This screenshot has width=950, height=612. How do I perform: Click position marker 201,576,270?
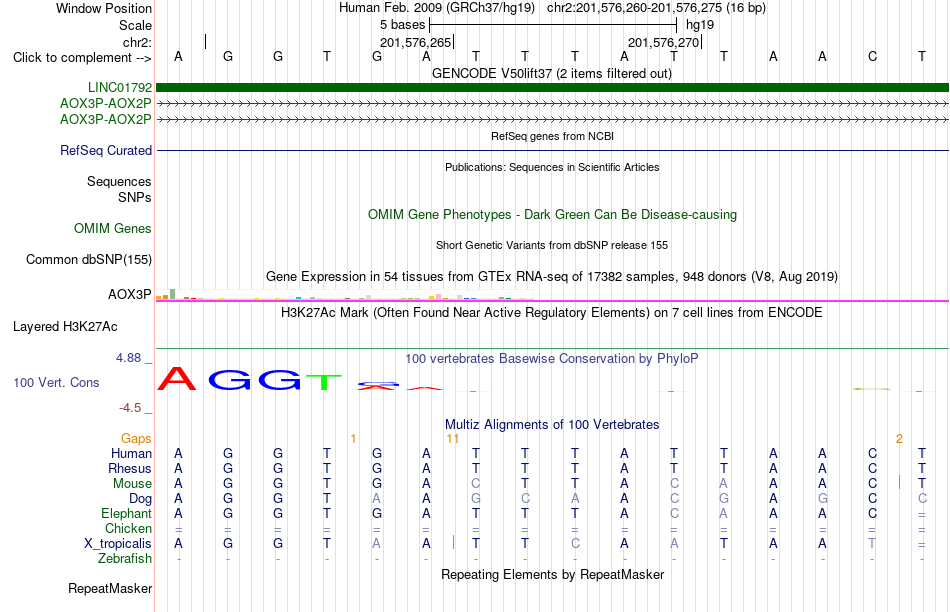[x=663, y=42]
